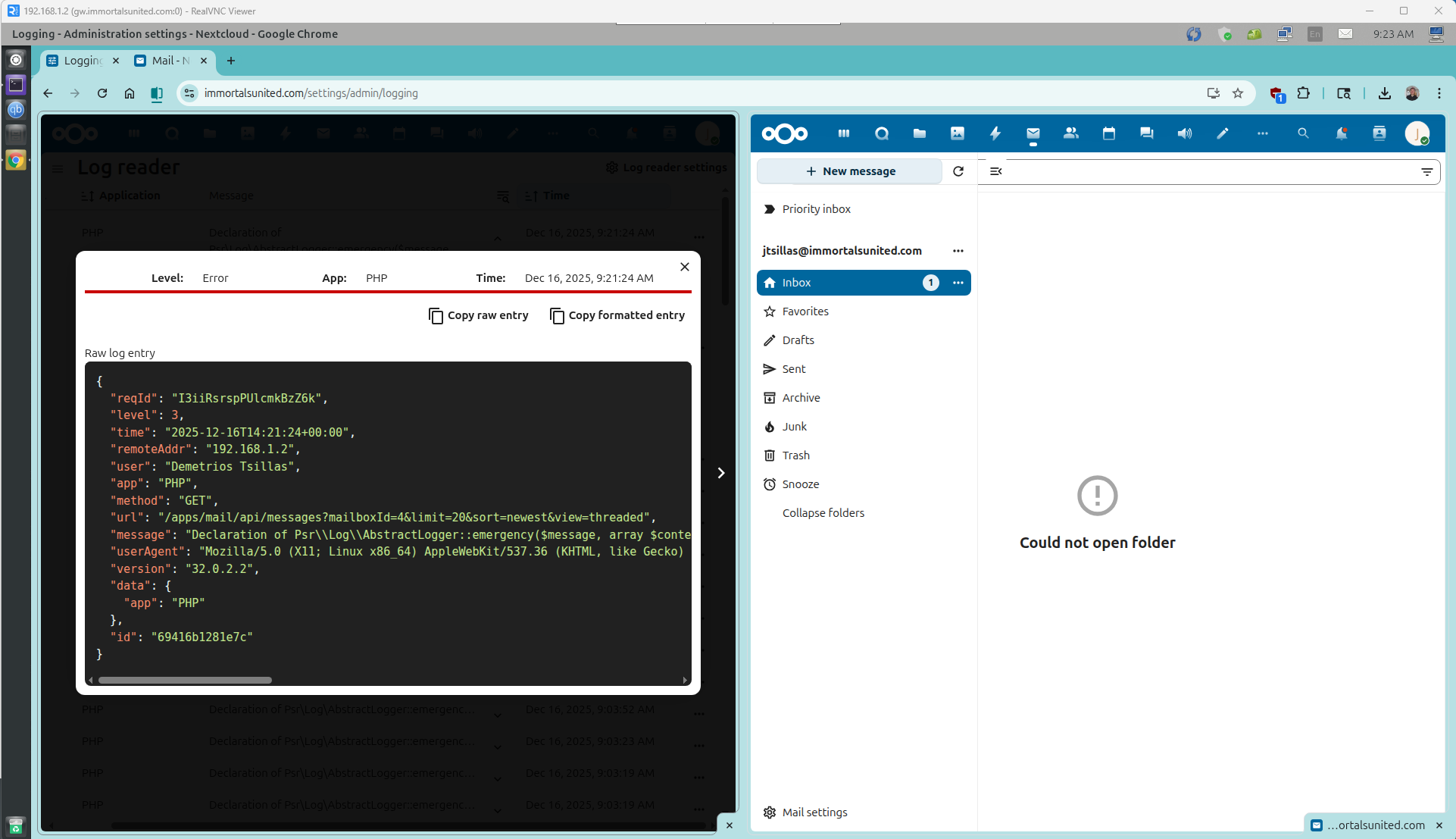Toggle the mail navigation sidebar icon
Viewport: 1456px width, 839px height.
click(996, 171)
